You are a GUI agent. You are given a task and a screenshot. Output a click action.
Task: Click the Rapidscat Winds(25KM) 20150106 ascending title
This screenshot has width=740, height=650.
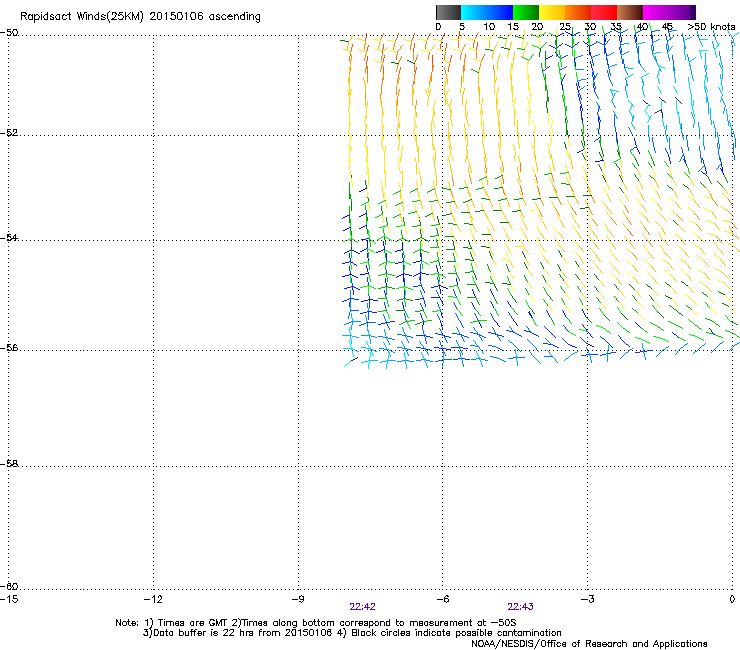[x=140, y=17]
